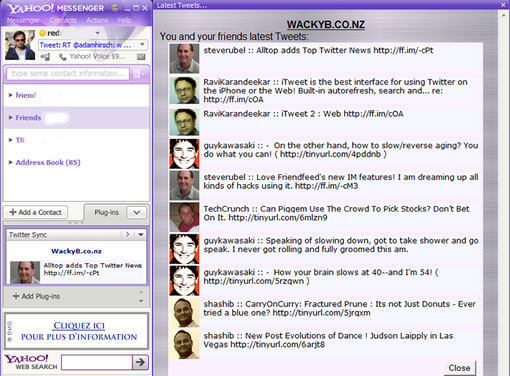This screenshot has height=376, width=510.
Task: Focus the Yahoo web search input field
Action: coord(97,362)
